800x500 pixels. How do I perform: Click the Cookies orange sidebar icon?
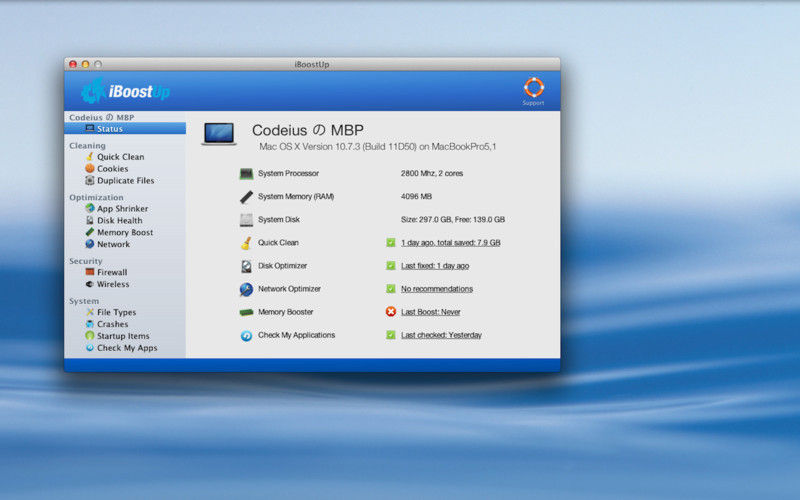tap(90, 168)
